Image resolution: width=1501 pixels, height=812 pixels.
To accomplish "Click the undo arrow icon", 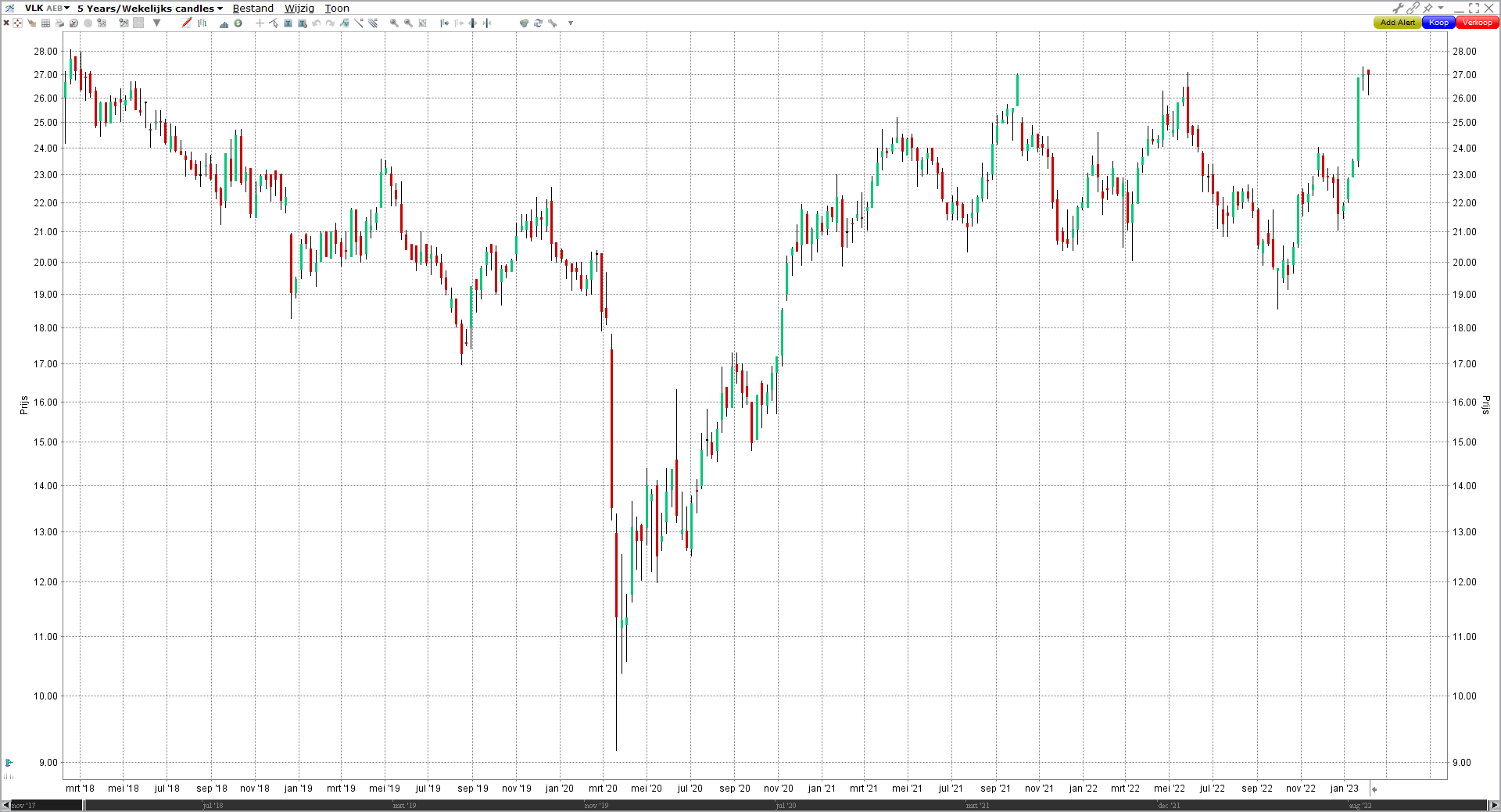I will (316, 23).
